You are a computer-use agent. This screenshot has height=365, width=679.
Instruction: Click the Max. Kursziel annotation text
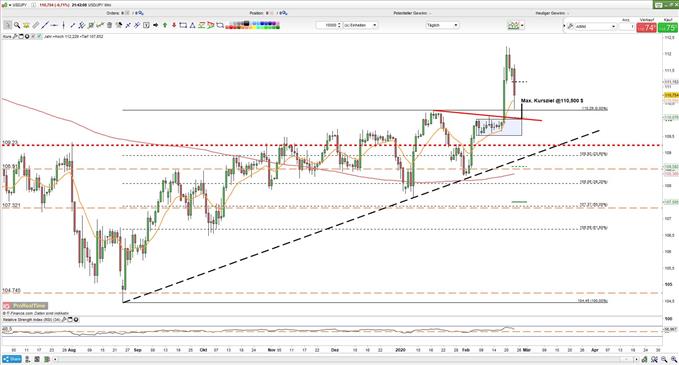pyautogui.click(x=552, y=100)
